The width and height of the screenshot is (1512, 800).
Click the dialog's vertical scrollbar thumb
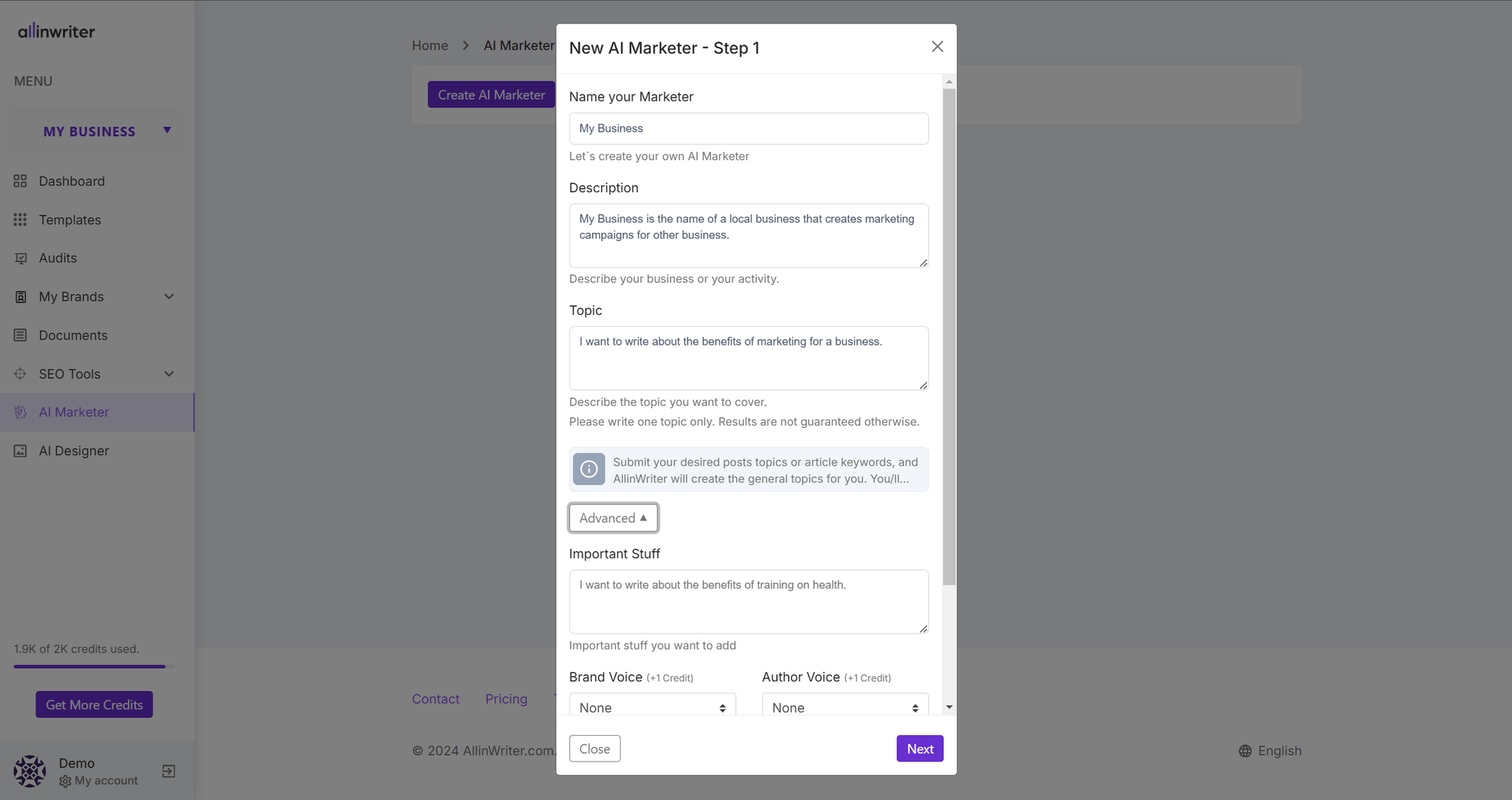pos(949,336)
